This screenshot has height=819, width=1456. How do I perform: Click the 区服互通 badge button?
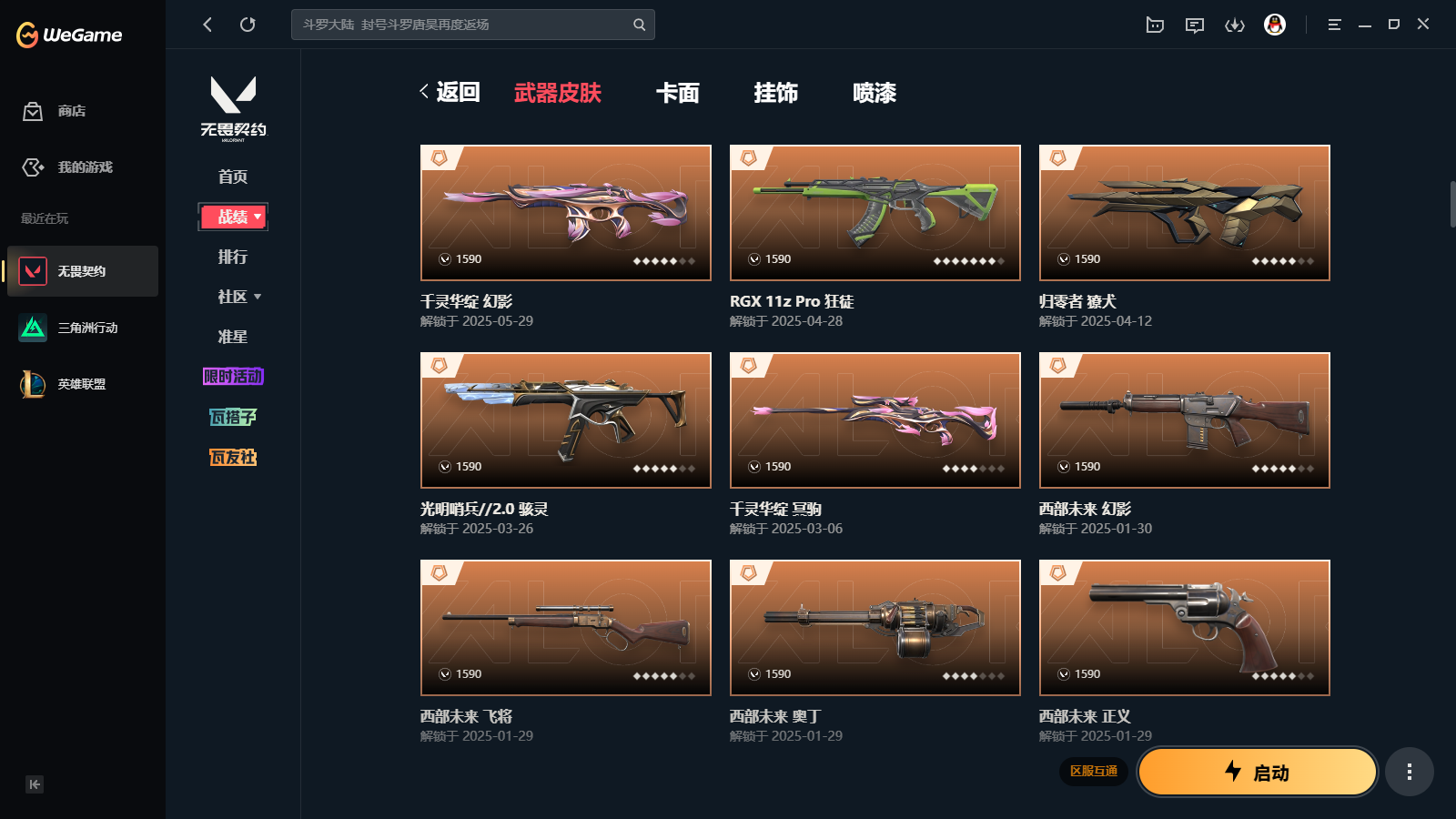point(1094,771)
